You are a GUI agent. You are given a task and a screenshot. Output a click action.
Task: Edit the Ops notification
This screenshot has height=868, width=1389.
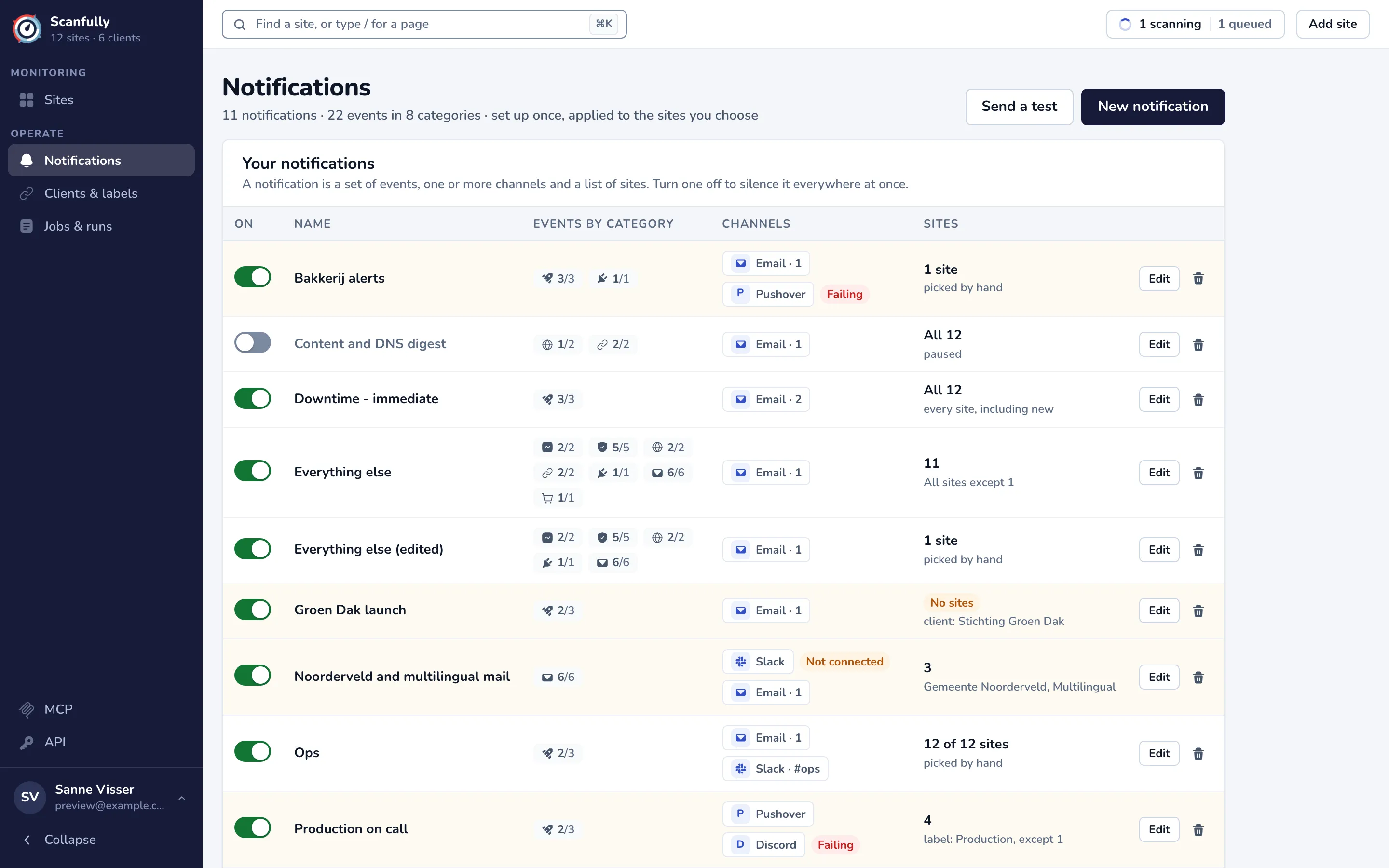pos(1159,753)
